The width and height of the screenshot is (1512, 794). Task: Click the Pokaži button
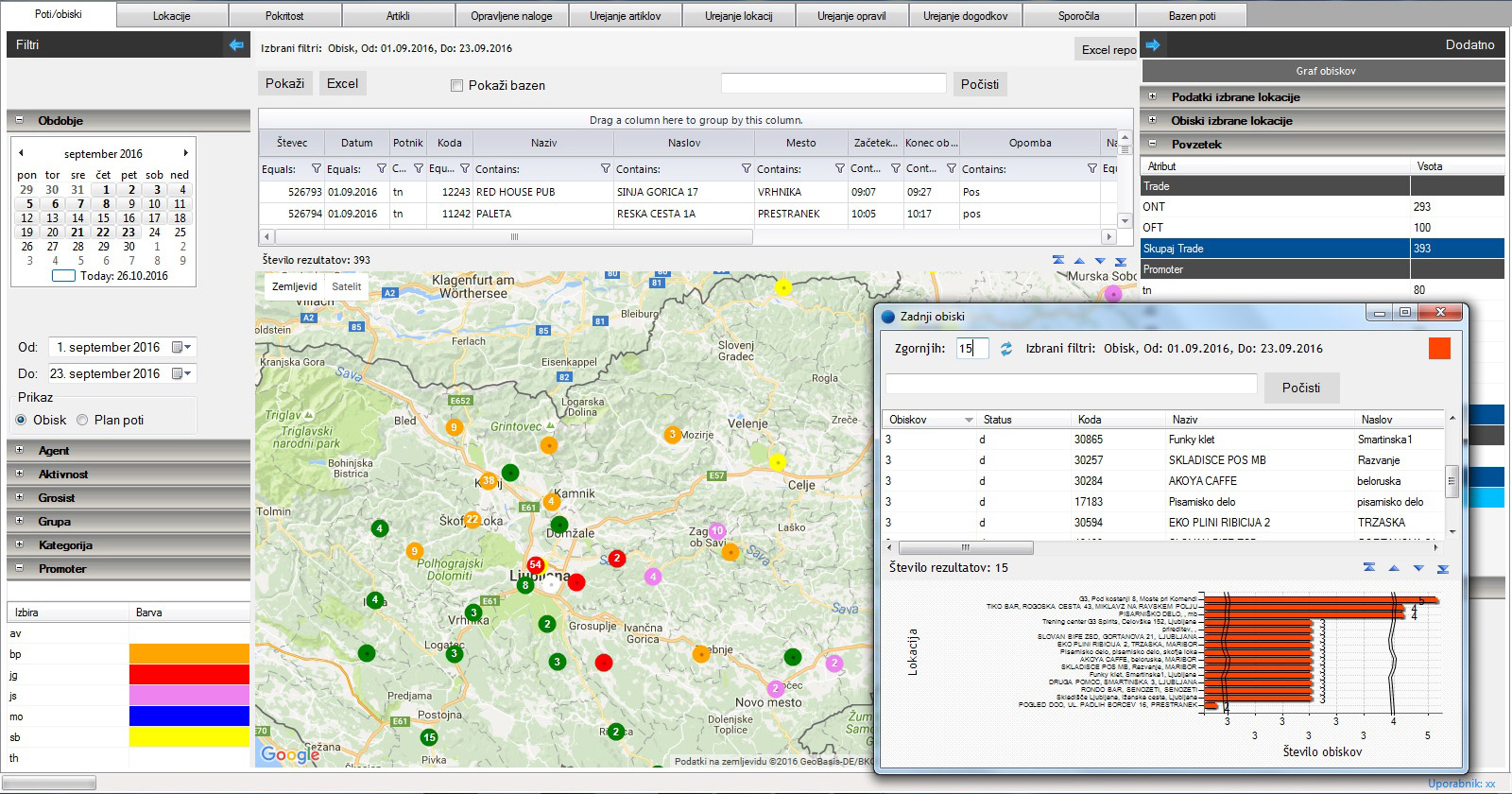pos(284,84)
